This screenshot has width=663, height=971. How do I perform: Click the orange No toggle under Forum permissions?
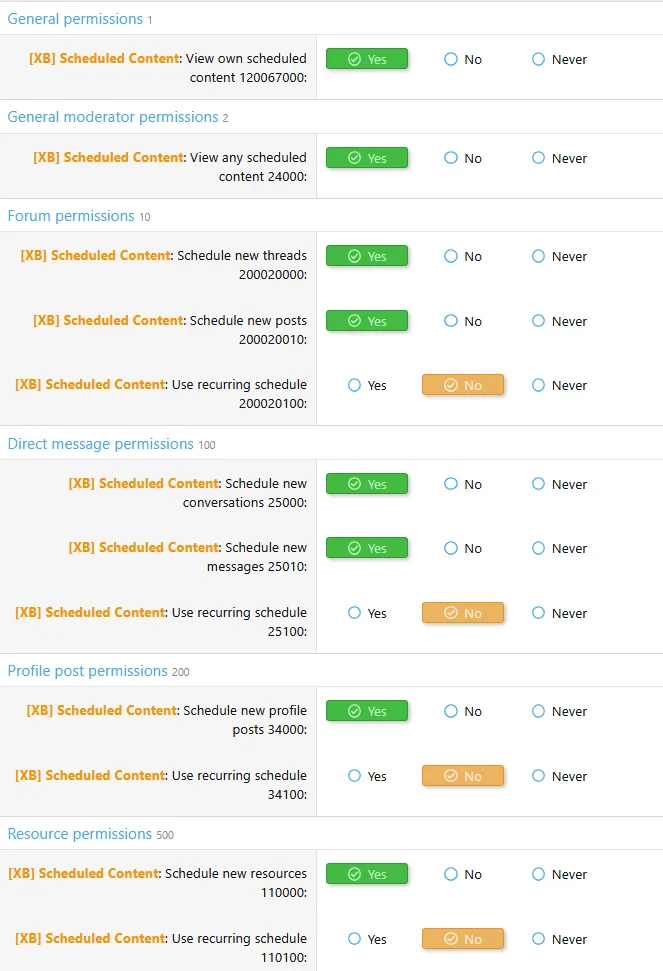(463, 385)
